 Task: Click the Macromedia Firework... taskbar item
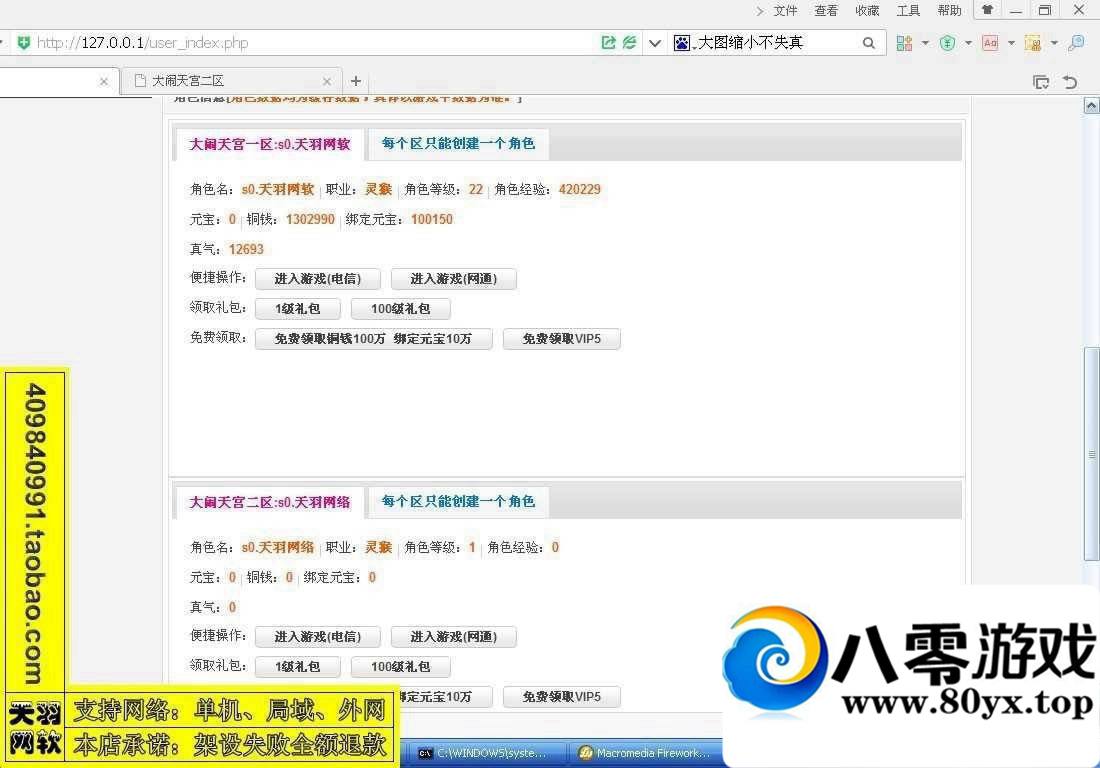[x=646, y=753]
